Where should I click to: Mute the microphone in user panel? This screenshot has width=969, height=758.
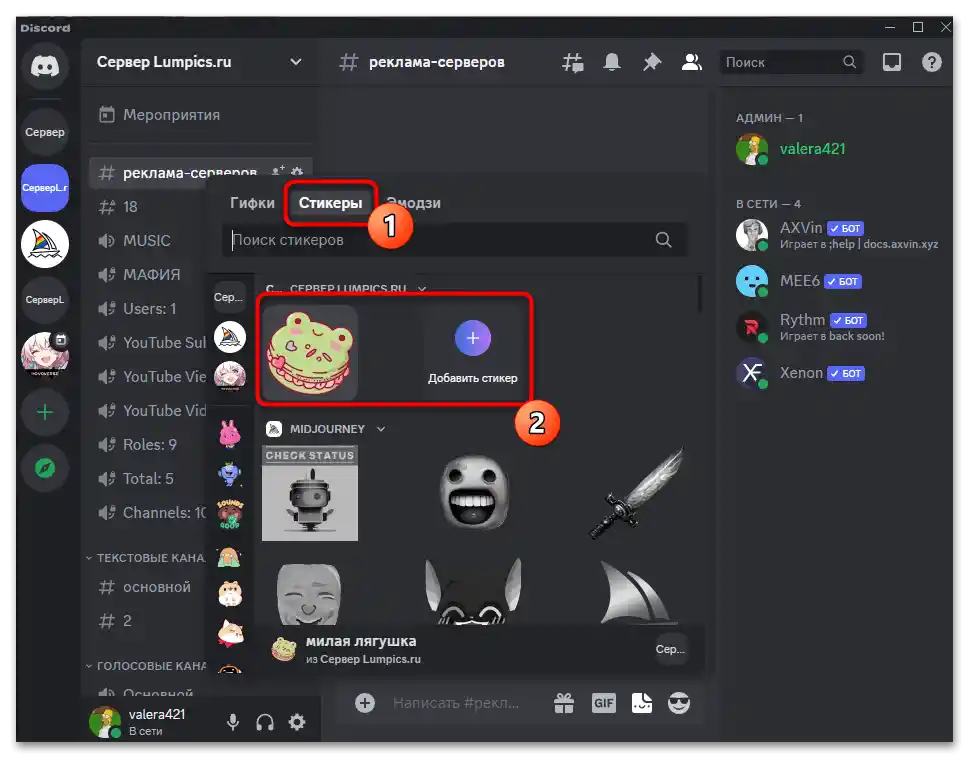click(x=233, y=722)
